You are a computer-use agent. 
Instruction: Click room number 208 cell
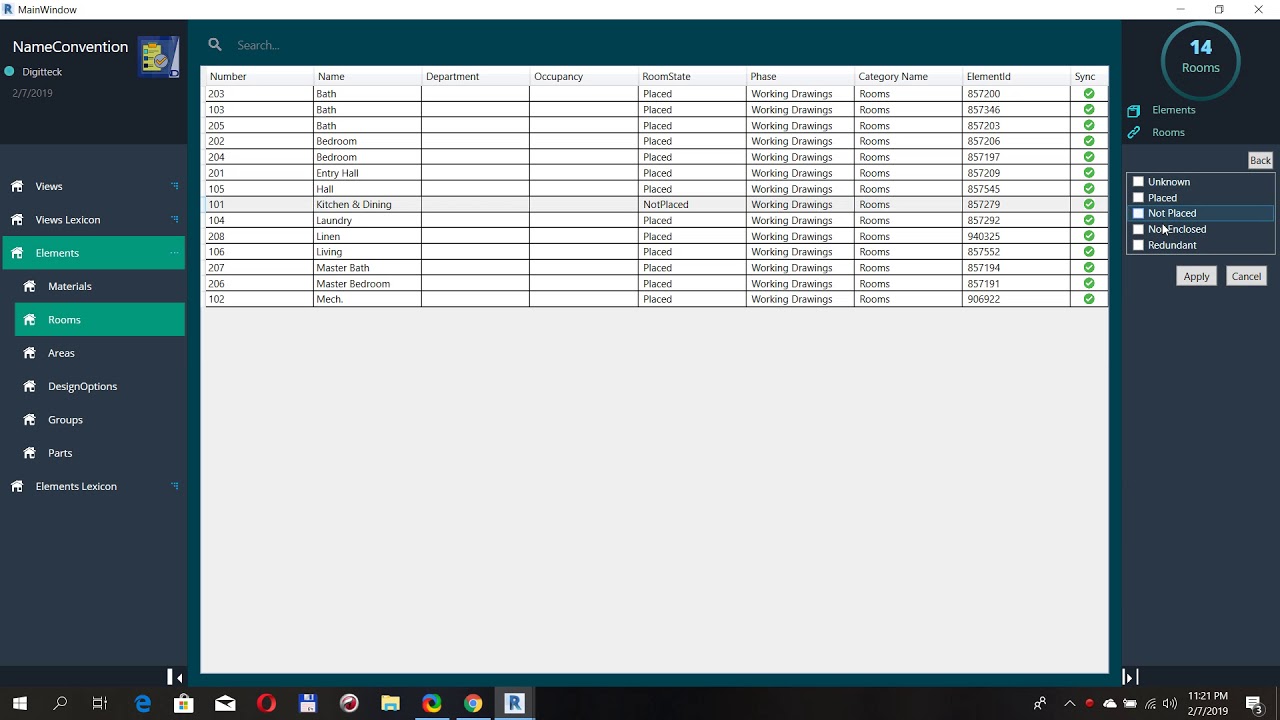(x=259, y=236)
